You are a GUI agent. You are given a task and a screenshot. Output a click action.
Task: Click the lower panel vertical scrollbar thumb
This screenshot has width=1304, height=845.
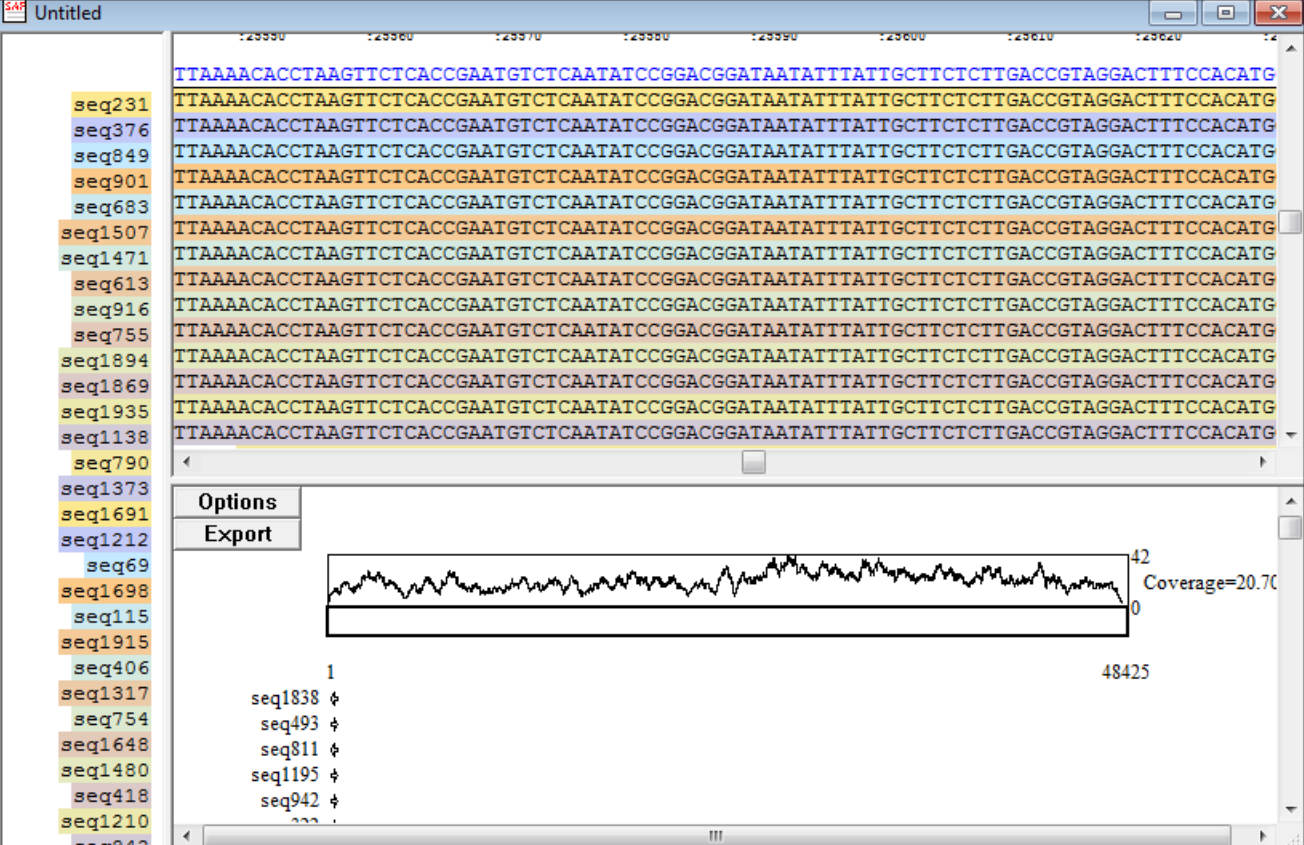point(1290,528)
